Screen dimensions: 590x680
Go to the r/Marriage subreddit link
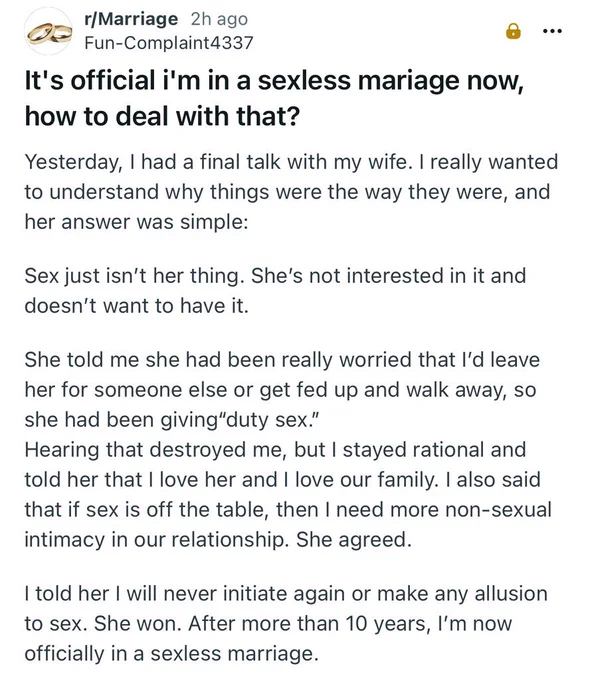point(131,19)
